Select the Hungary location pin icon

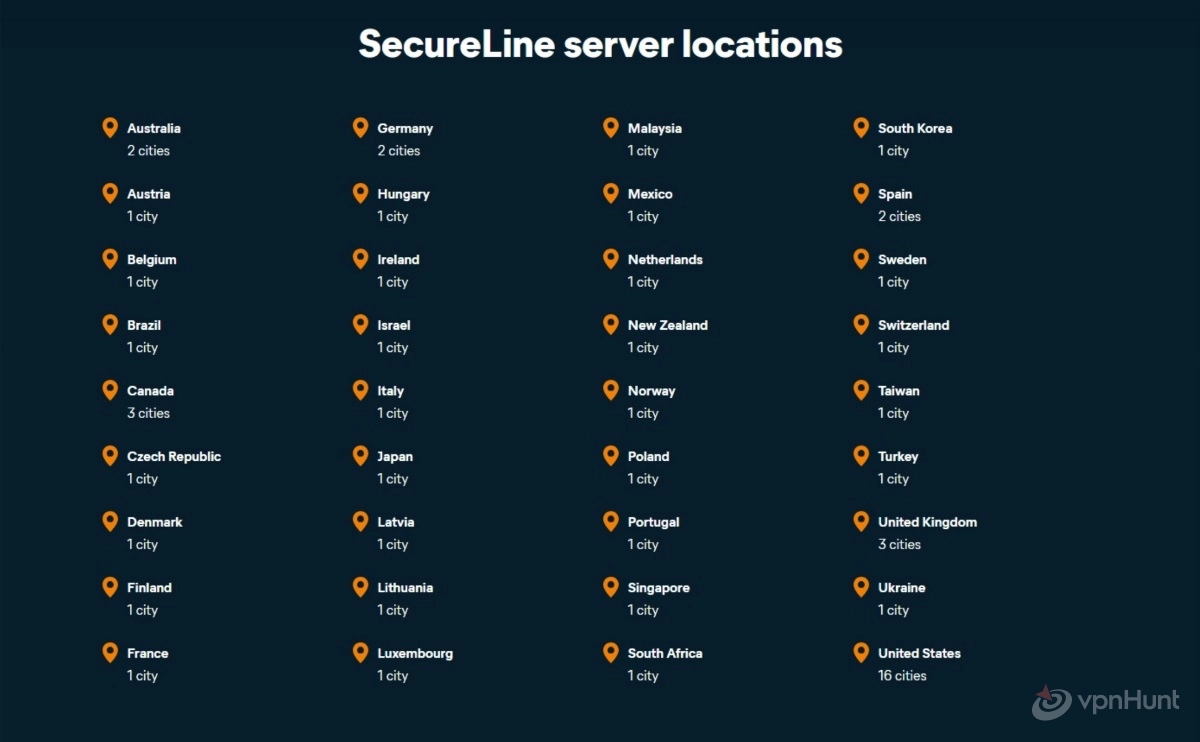pos(360,193)
